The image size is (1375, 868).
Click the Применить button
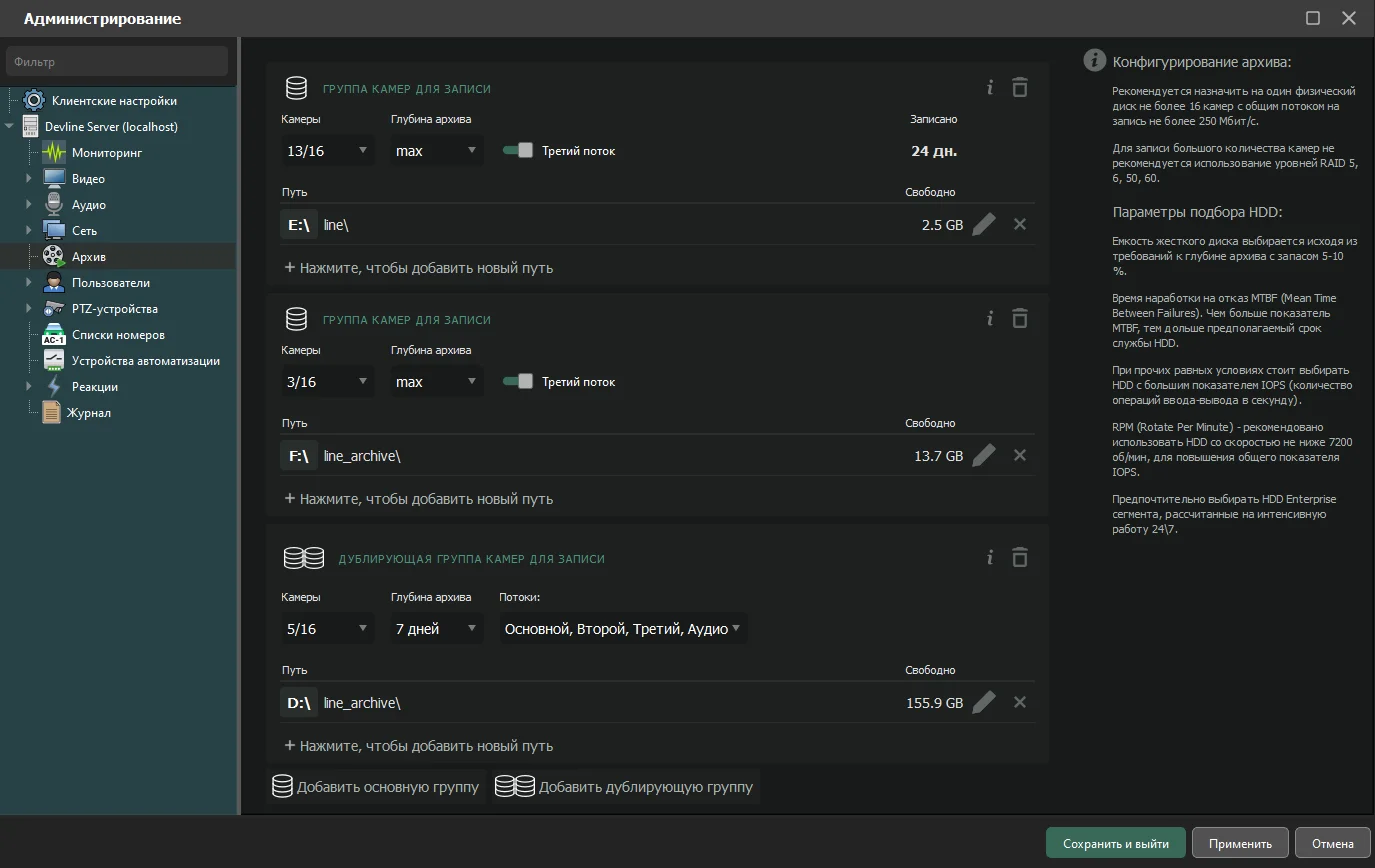point(1240,843)
